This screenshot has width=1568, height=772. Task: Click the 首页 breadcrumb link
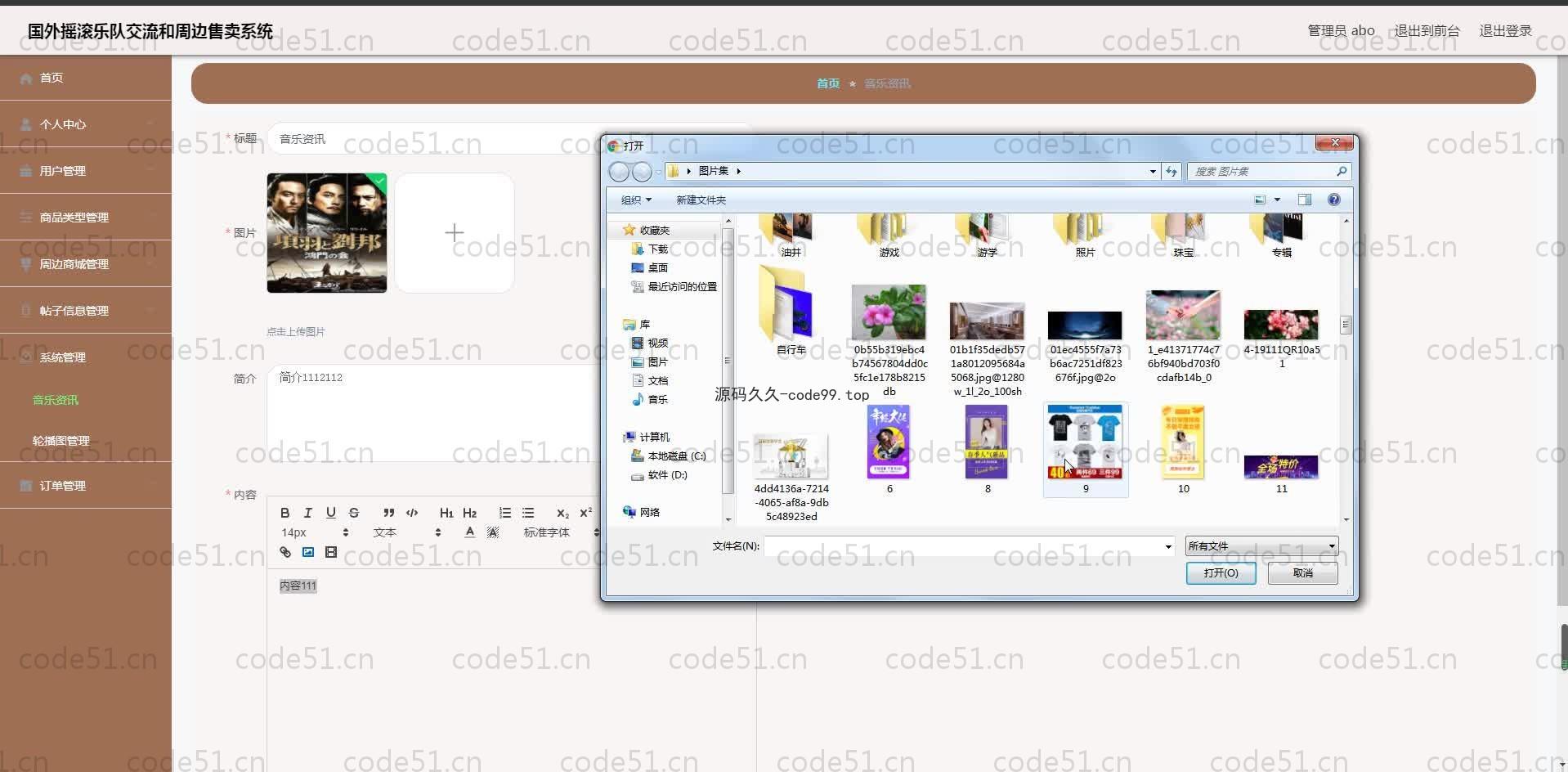click(828, 83)
